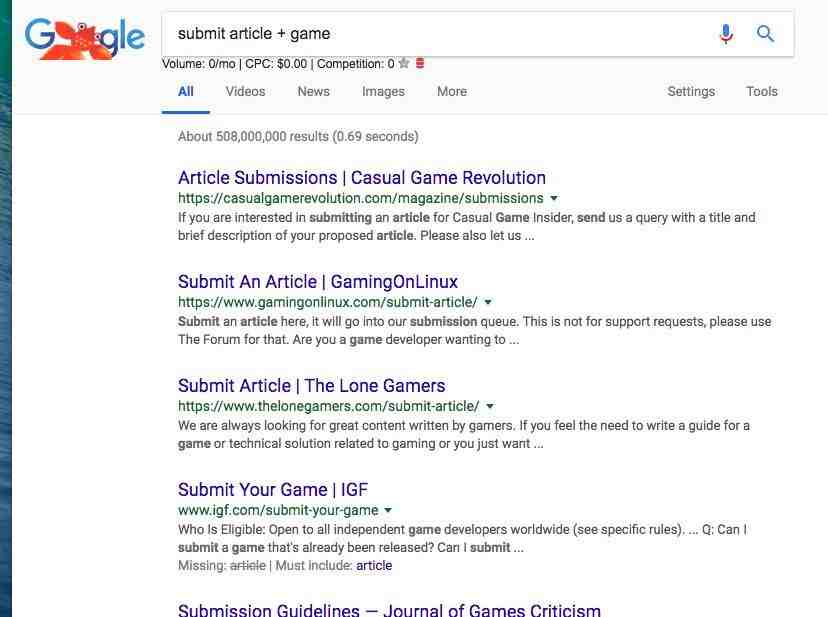
Task: Open the More menu
Action: click(451, 91)
